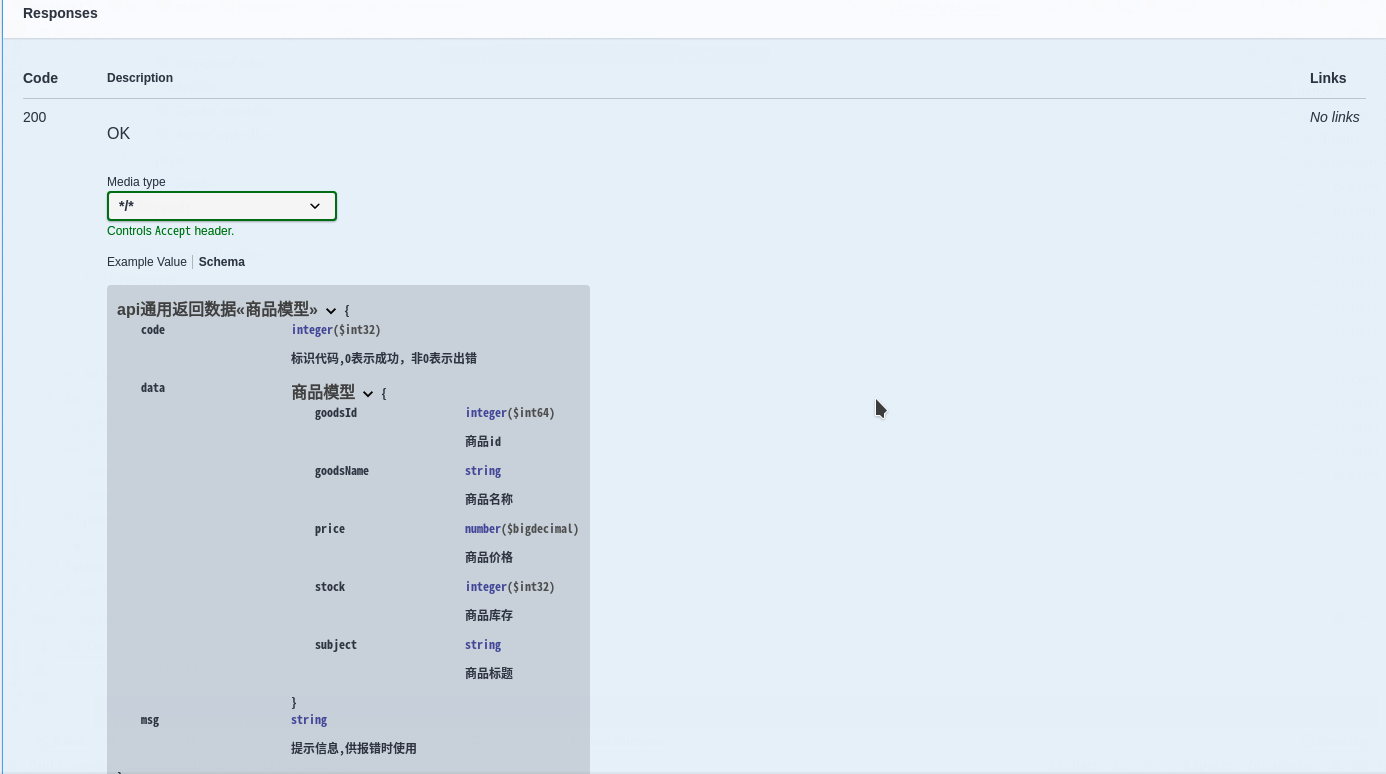This screenshot has height=774, width=1386.
Task: Click the No links text
Action: 1334,117
